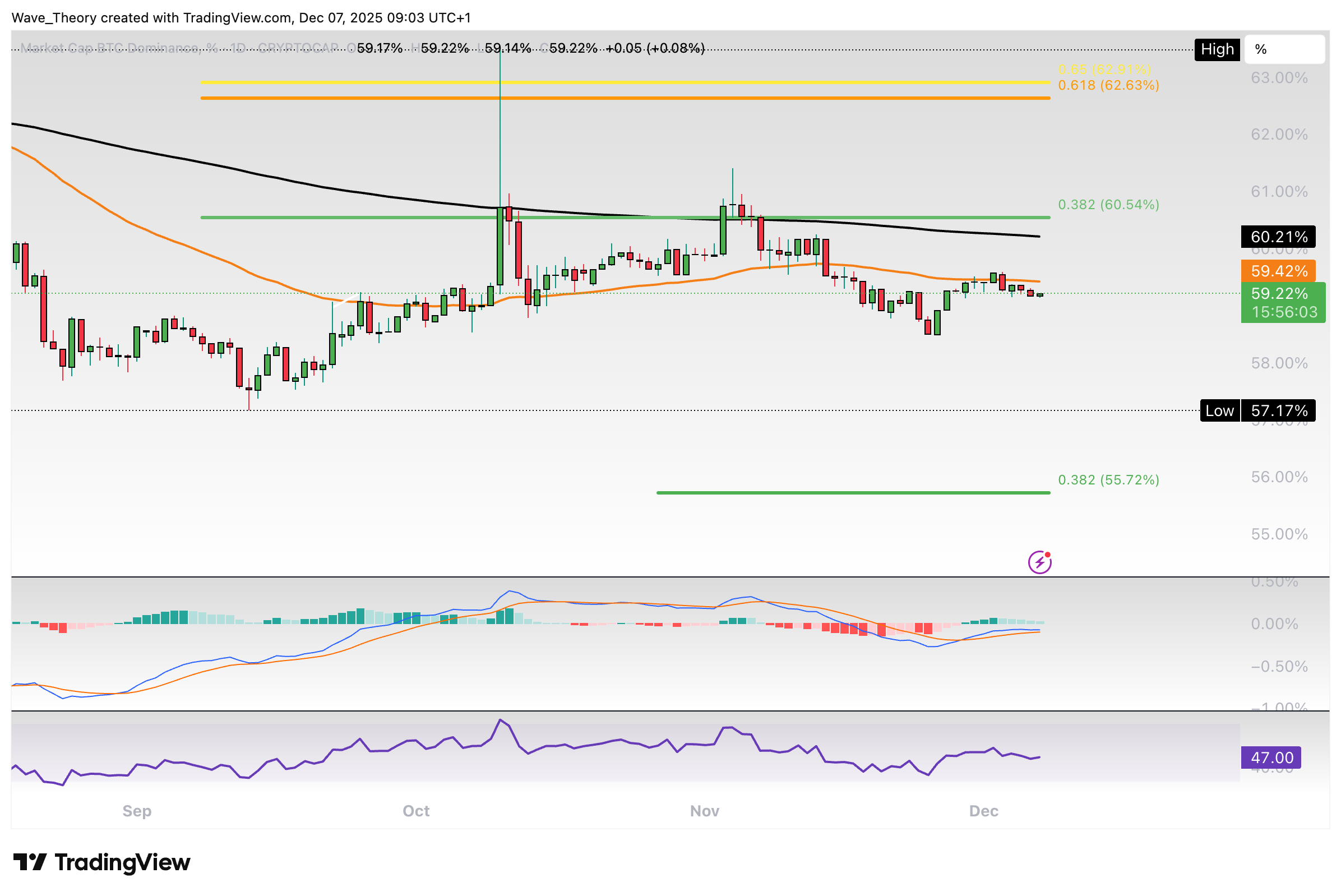The height and width of the screenshot is (896, 1341).
Task: Select the Sep label on time axis
Action: 137,811
